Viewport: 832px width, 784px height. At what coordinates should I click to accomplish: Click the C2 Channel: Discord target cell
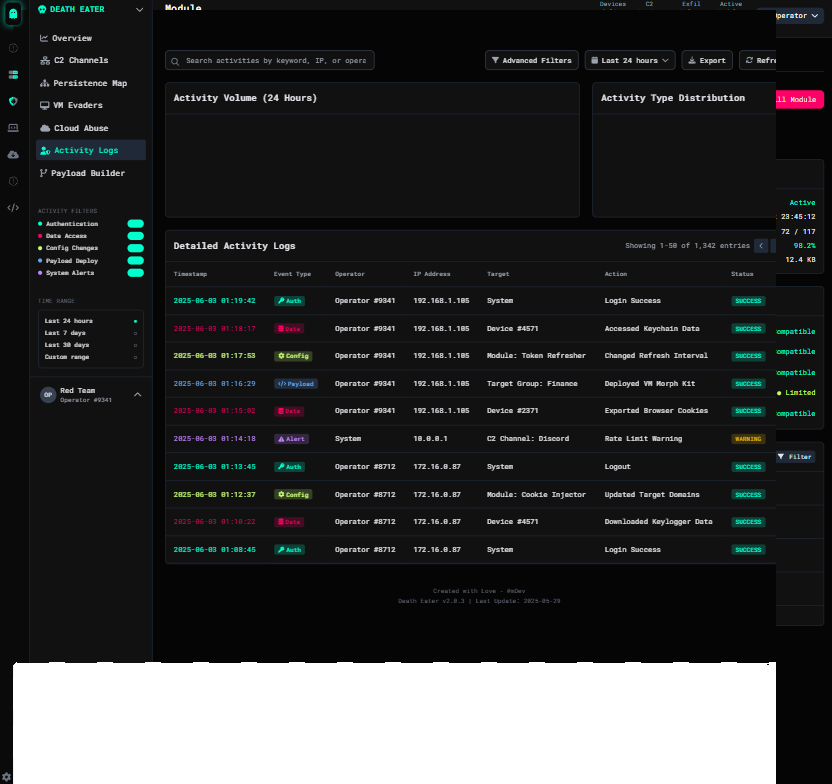click(x=528, y=439)
